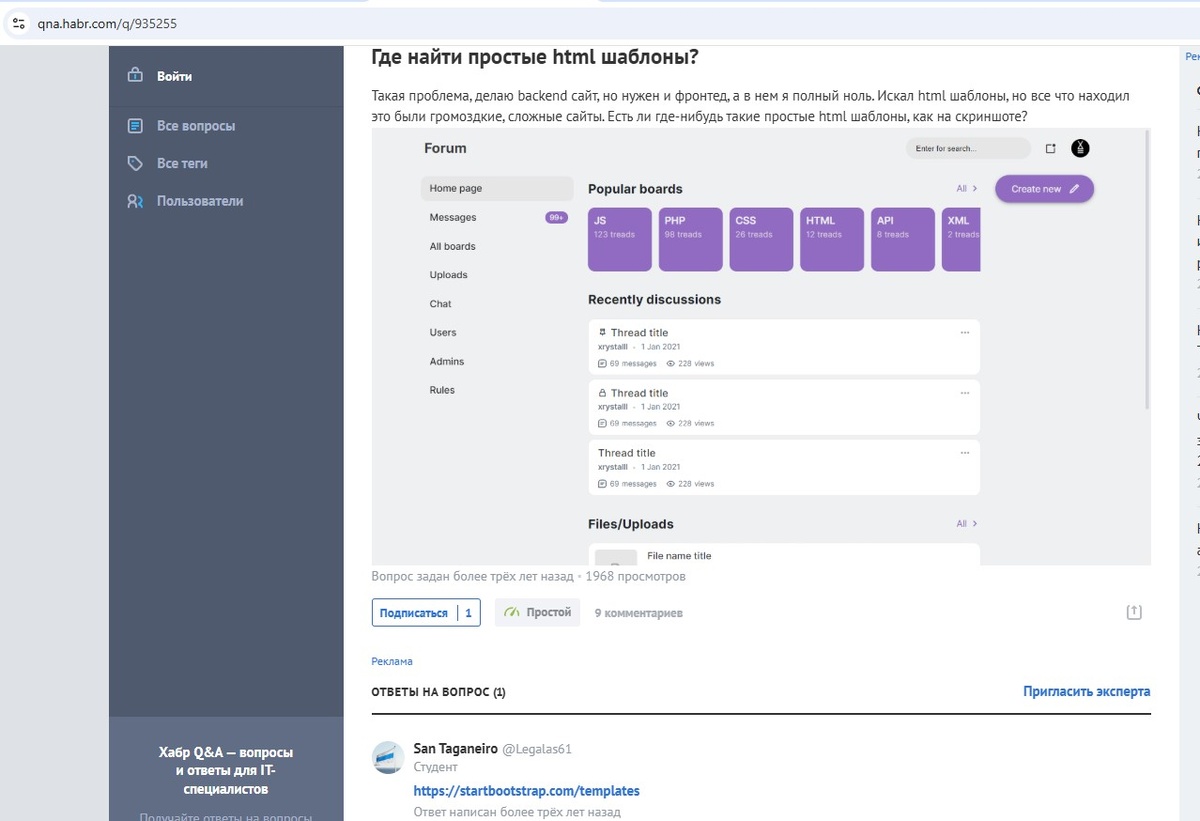Open the startbootstrap.com templates link

[x=526, y=791]
